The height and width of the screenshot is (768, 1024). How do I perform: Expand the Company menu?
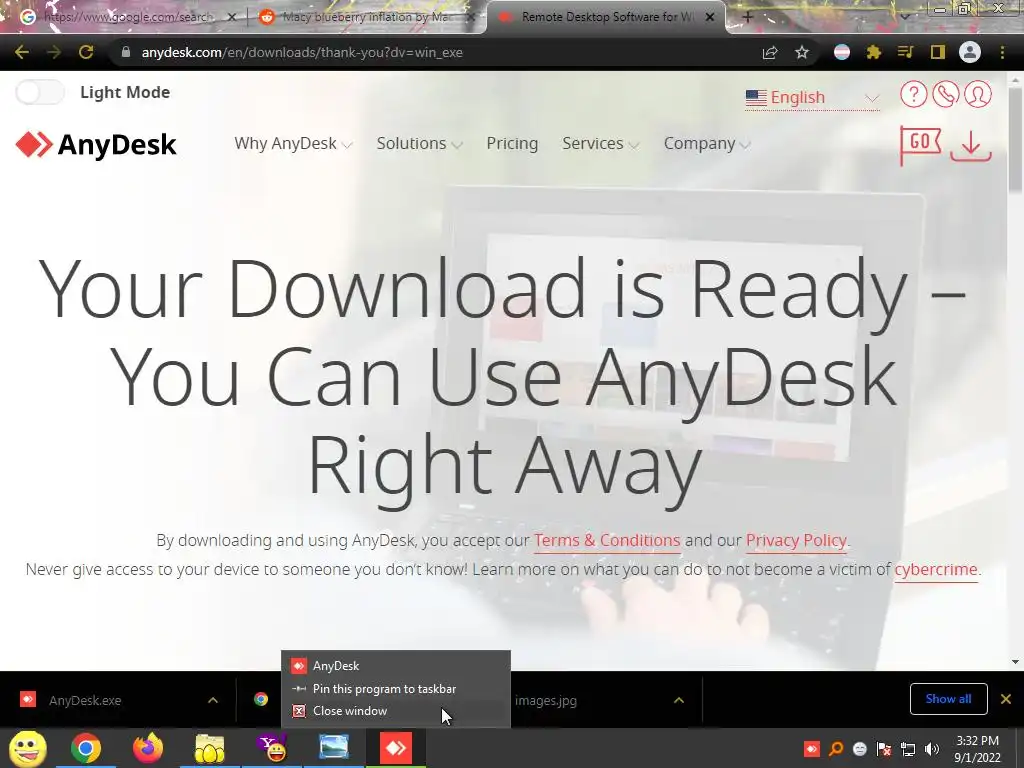[707, 144]
